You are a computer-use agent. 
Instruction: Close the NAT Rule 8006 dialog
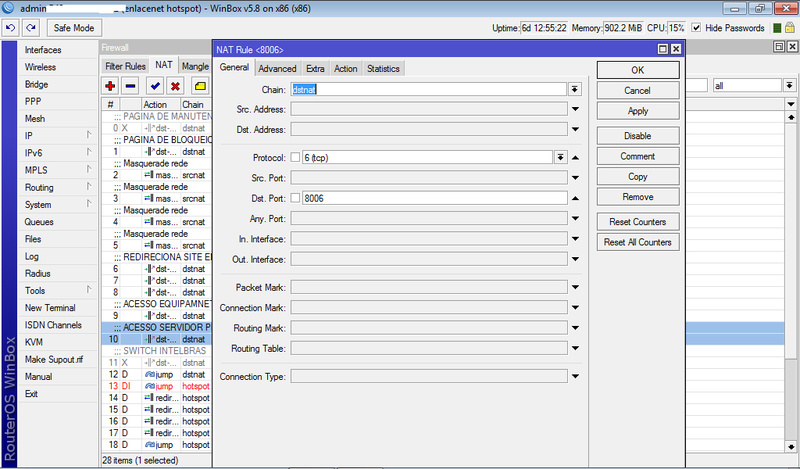point(676,49)
